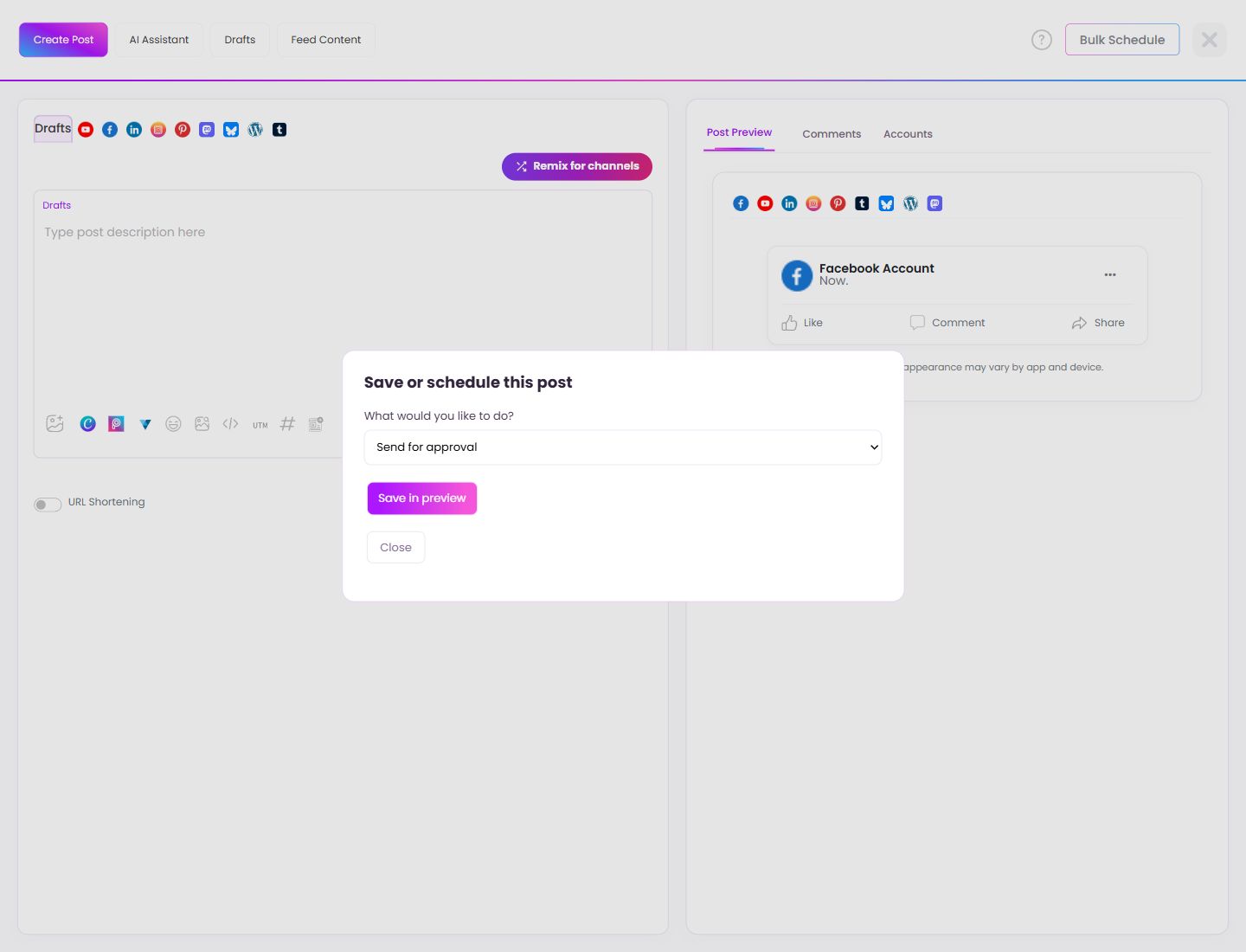Open the Drafts tab in the top navigation

[x=240, y=40]
